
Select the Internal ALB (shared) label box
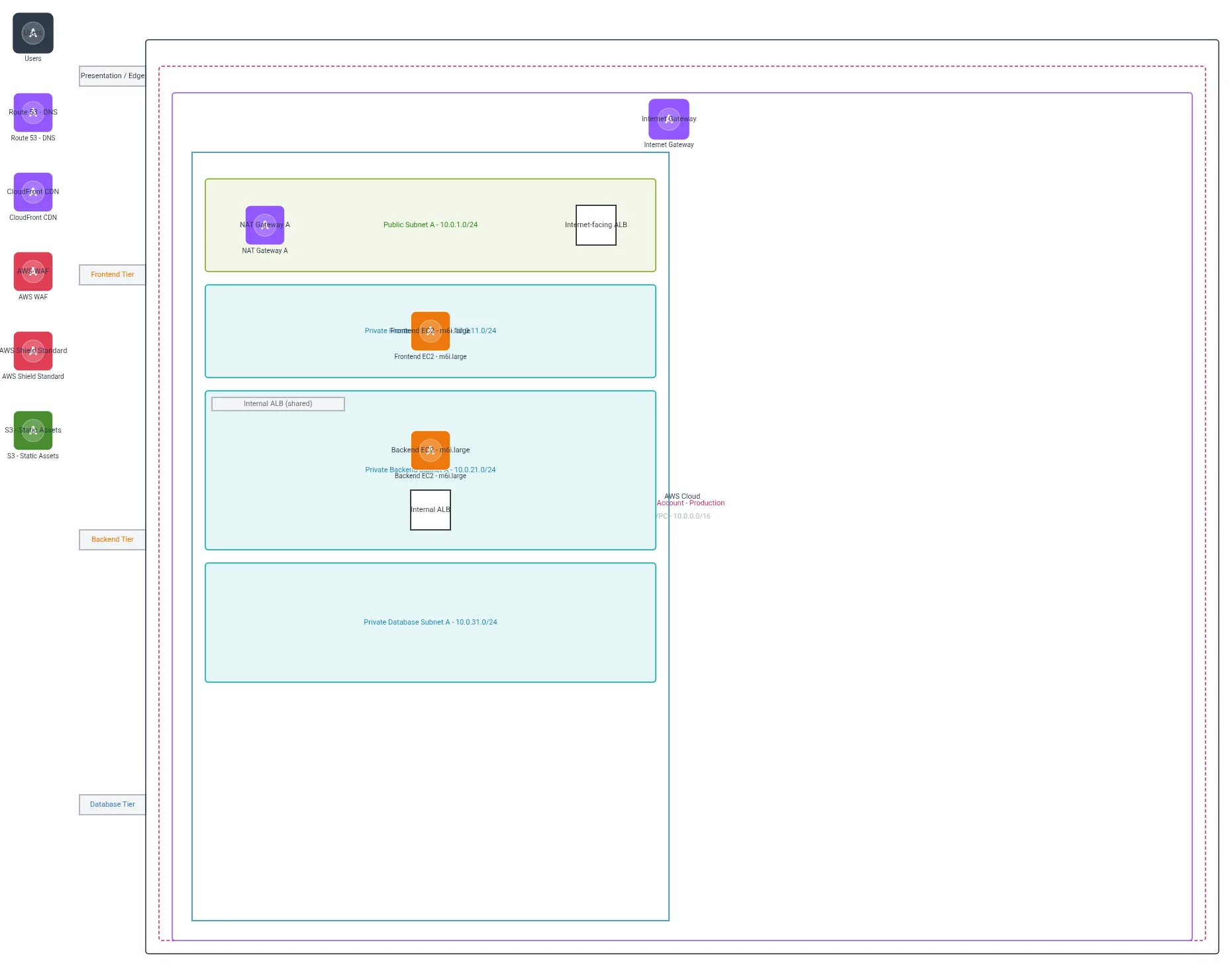point(278,404)
